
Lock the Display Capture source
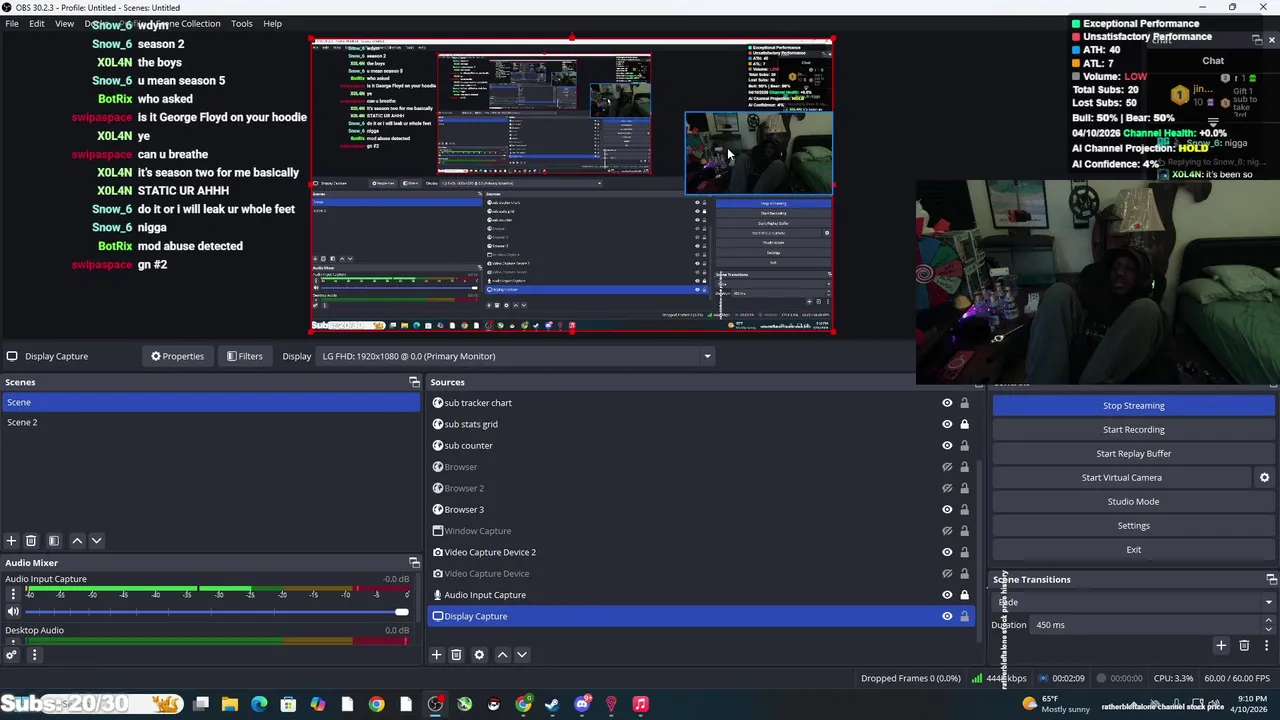[964, 616]
